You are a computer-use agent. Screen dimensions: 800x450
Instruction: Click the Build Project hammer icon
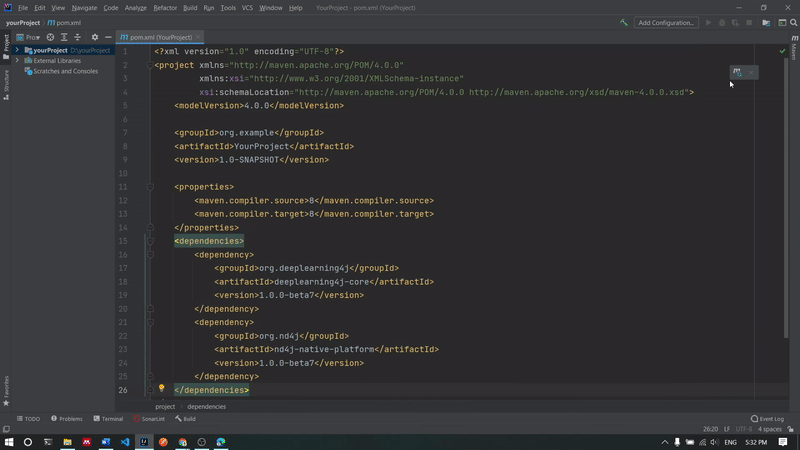623,22
